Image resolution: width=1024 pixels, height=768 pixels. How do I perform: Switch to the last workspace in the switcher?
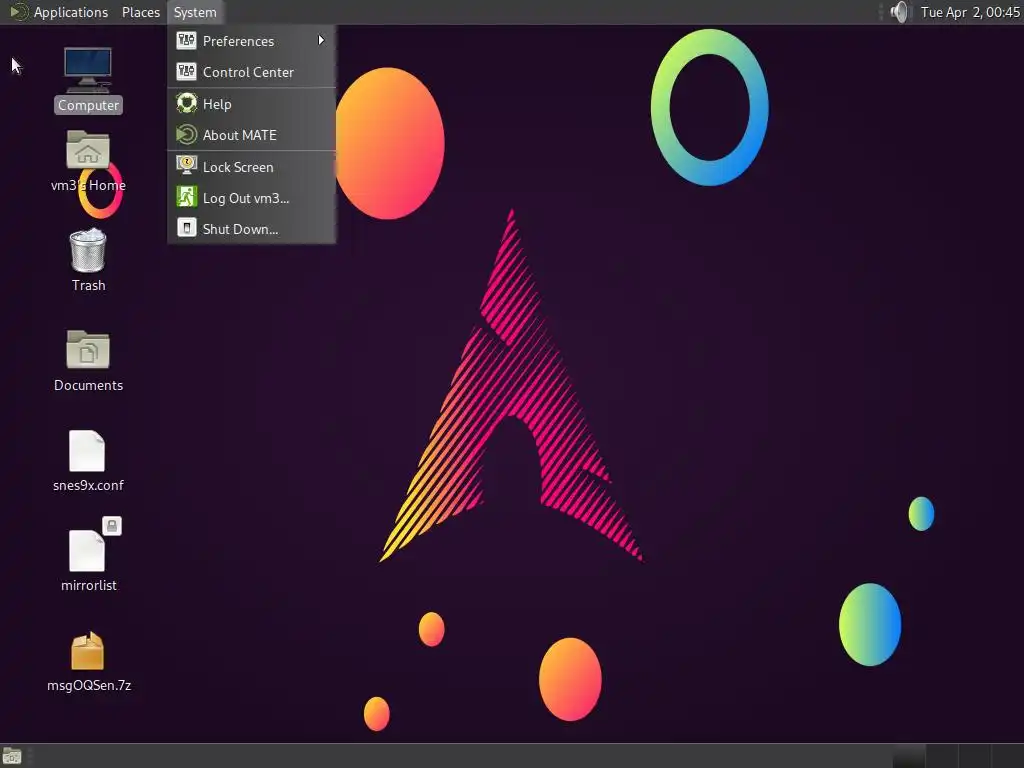pyautogui.click(x=1008, y=756)
